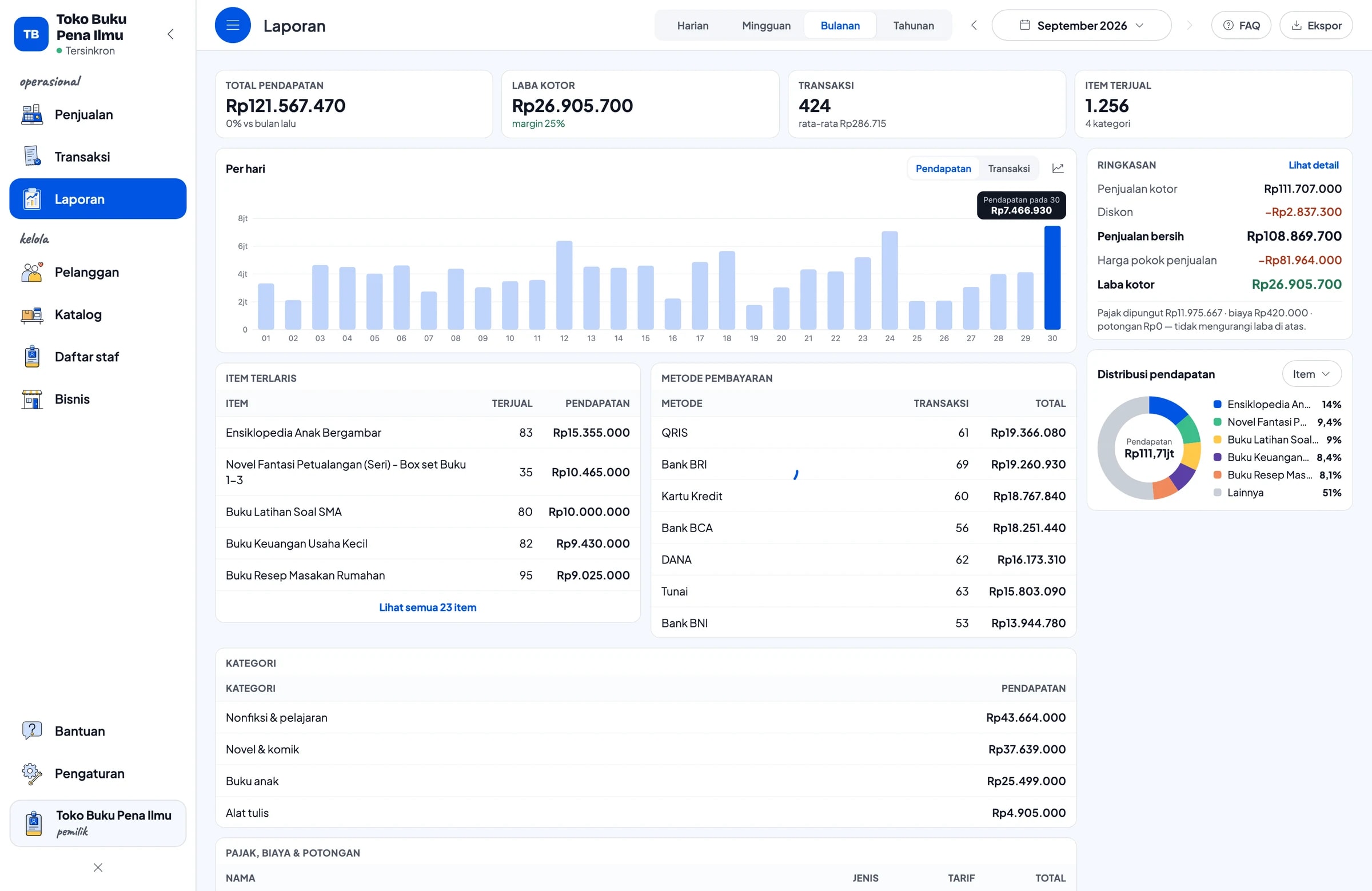1372x891 pixels.
Task: Click the Ensiklopedia blue legend swatch
Action: 1218,405
